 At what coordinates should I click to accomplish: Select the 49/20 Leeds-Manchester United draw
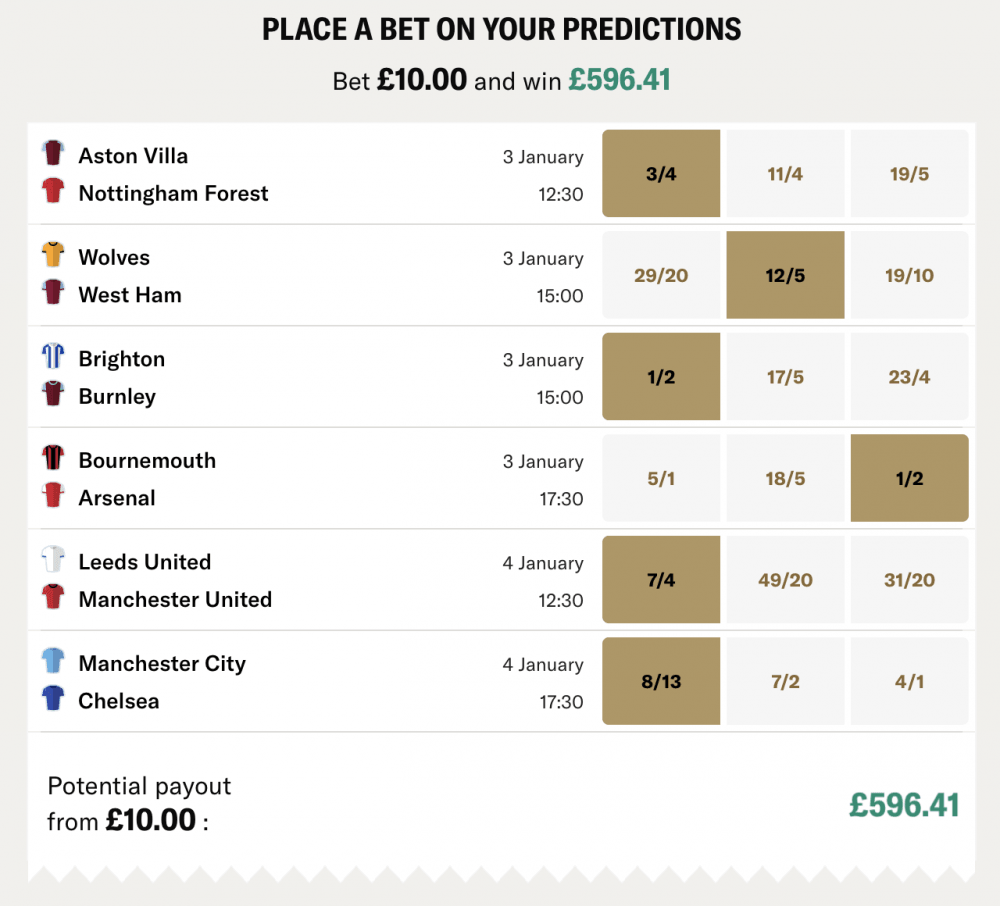(785, 580)
